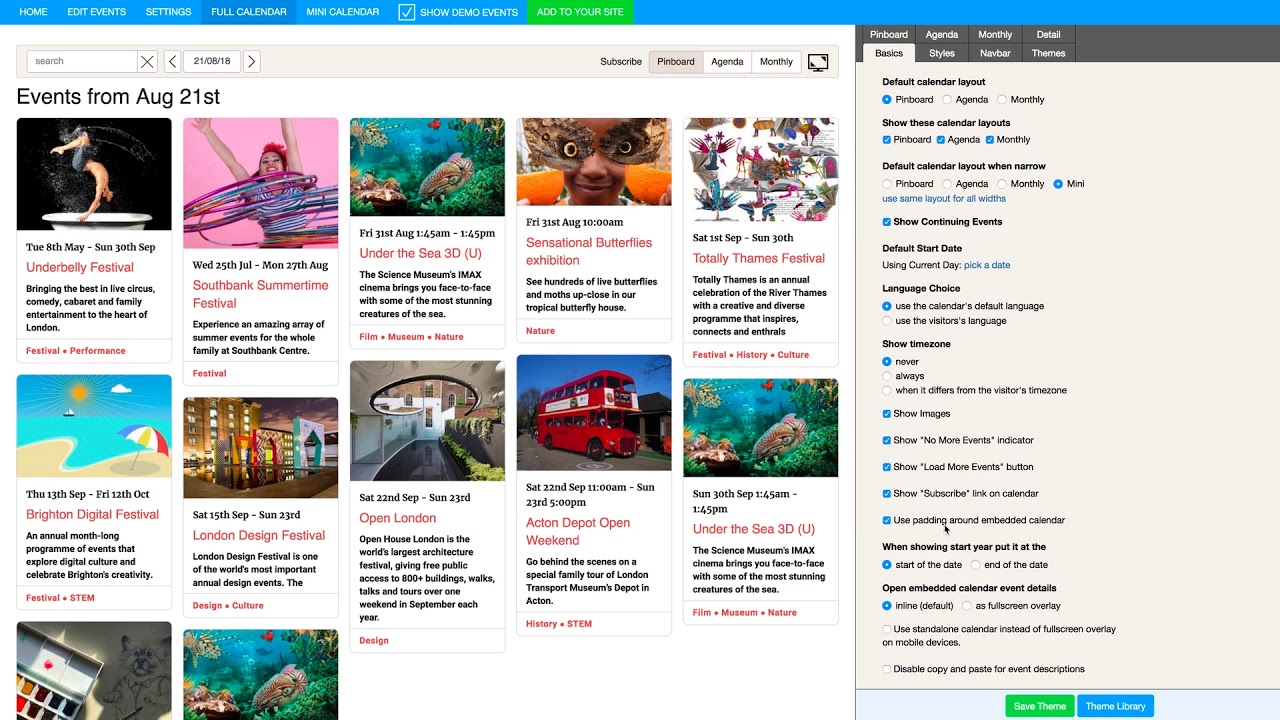Set Show timezone to never
Viewport: 1280px width, 720px height.
887,361
